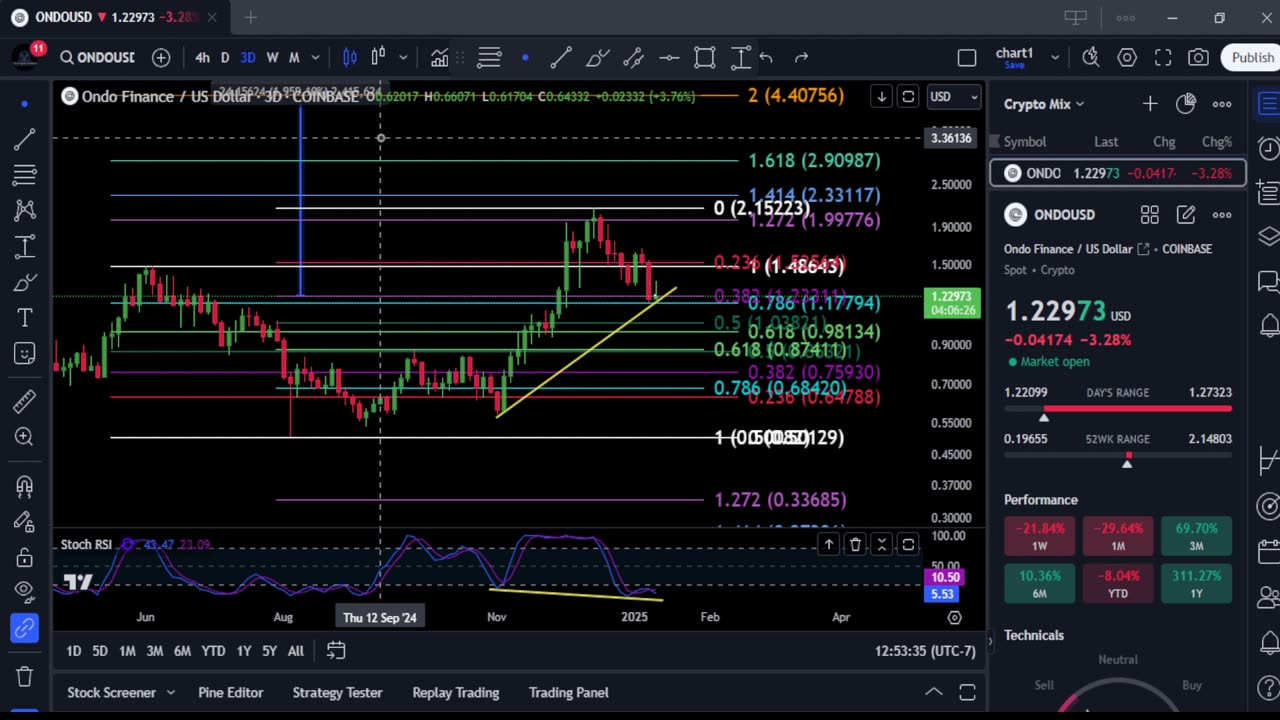Open the Stock Screener tab
This screenshot has height=720, width=1280.
point(111,692)
